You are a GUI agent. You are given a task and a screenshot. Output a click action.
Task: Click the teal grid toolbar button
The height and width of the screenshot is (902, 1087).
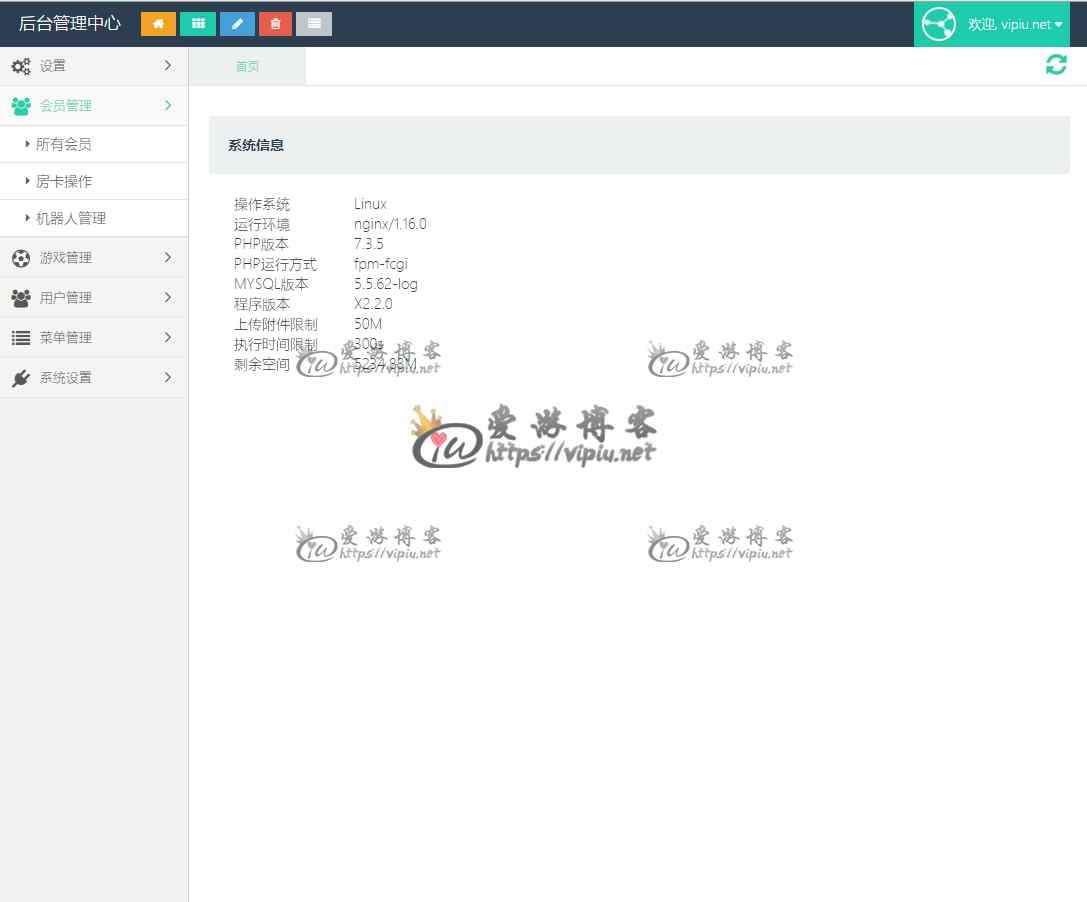[198, 24]
